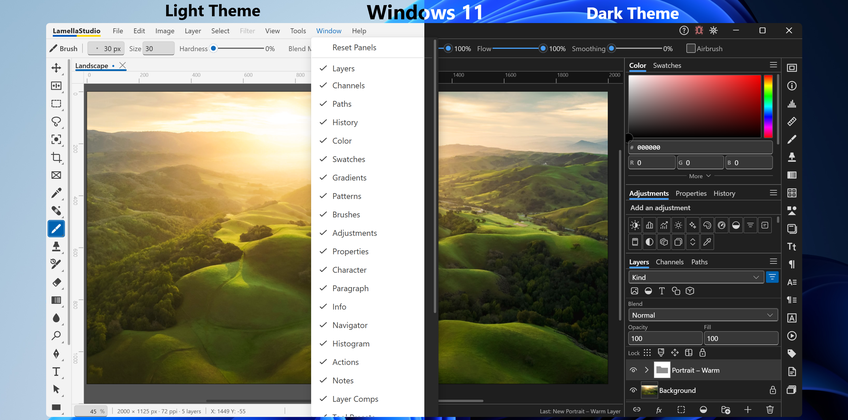This screenshot has height=420, width=848.
Task: Open the Info panel icon in right strip
Action: [x=792, y=86]
